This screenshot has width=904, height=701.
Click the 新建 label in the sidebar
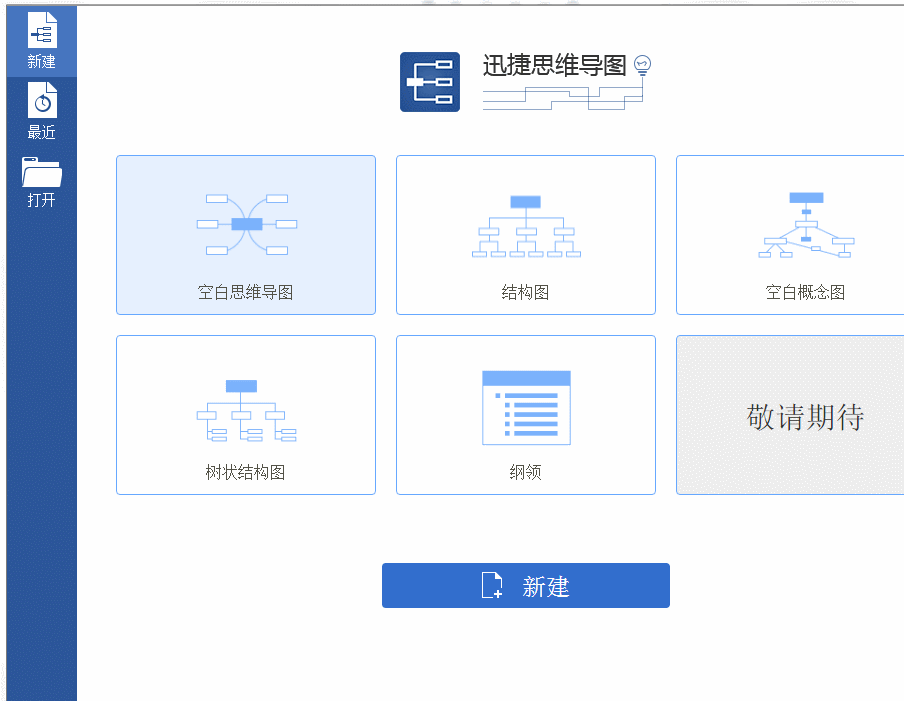tap(42, 62)
